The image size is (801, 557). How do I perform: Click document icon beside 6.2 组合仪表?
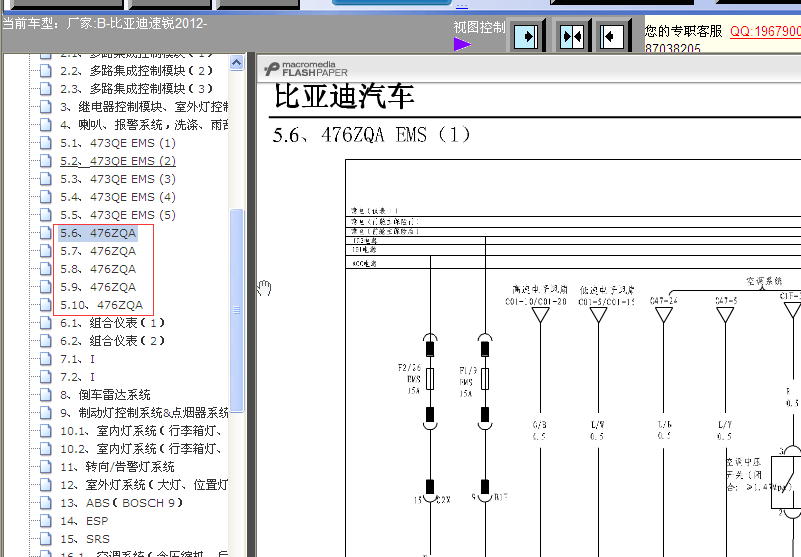click(x=45, y=341)
